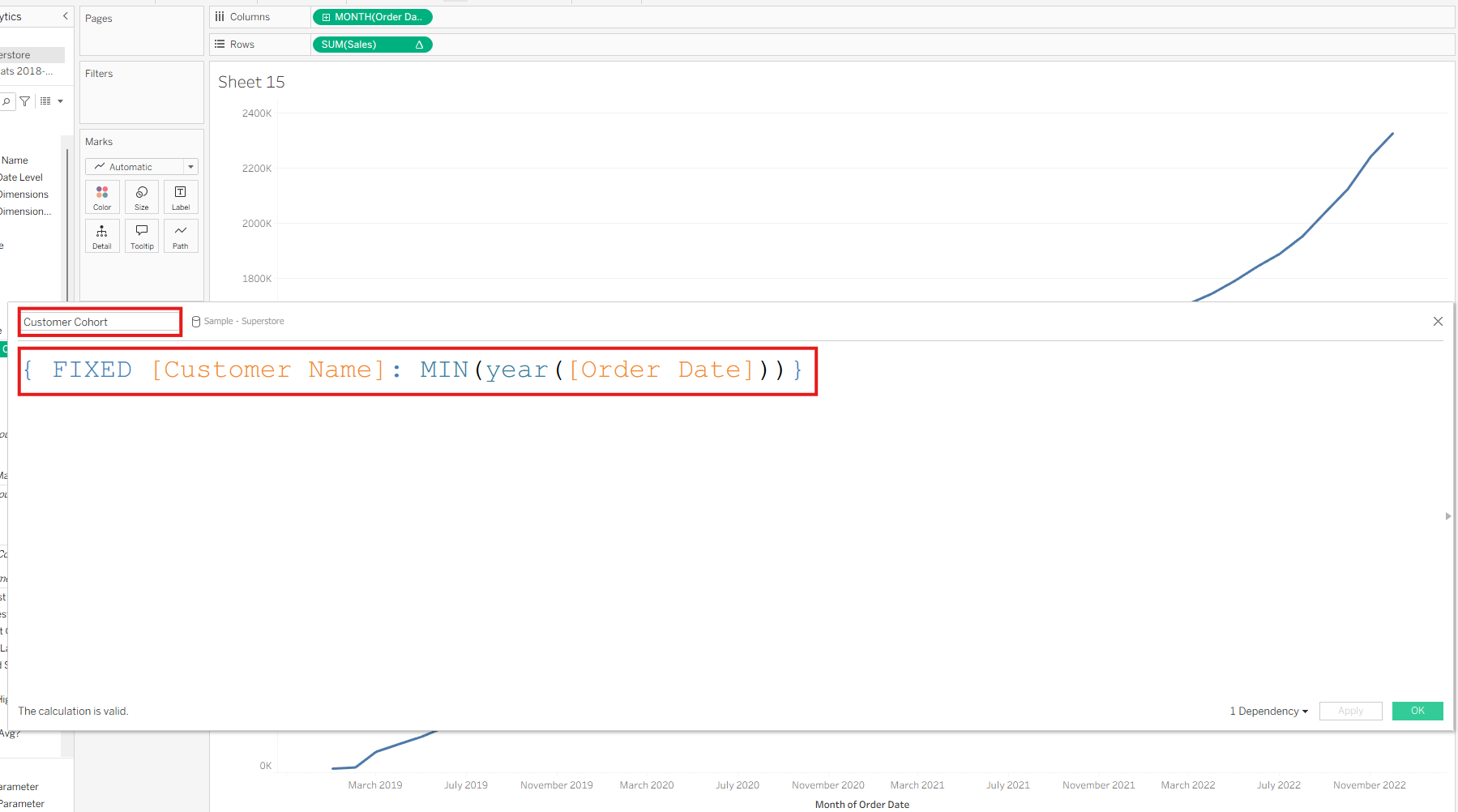Open the Color card in Marks
1458x812 pixels.
coord(102,197)
